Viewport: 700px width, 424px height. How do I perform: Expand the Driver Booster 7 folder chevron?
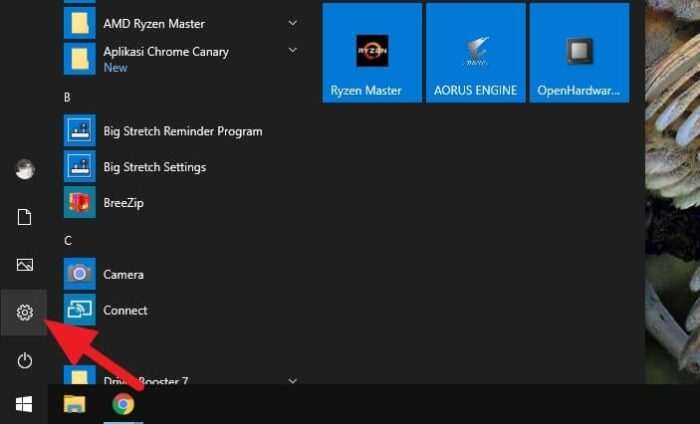(x=293, y=381)
